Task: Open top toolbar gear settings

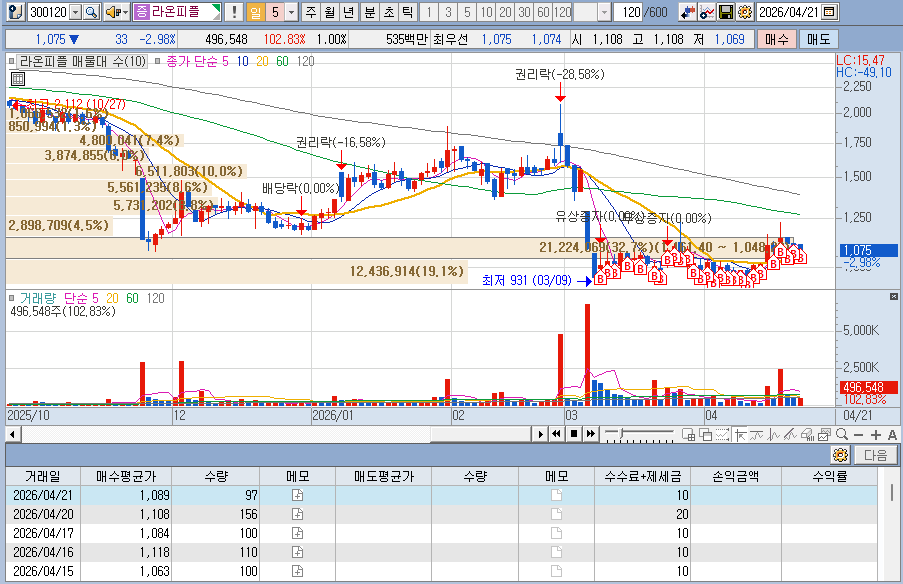Action: (745, 12)
